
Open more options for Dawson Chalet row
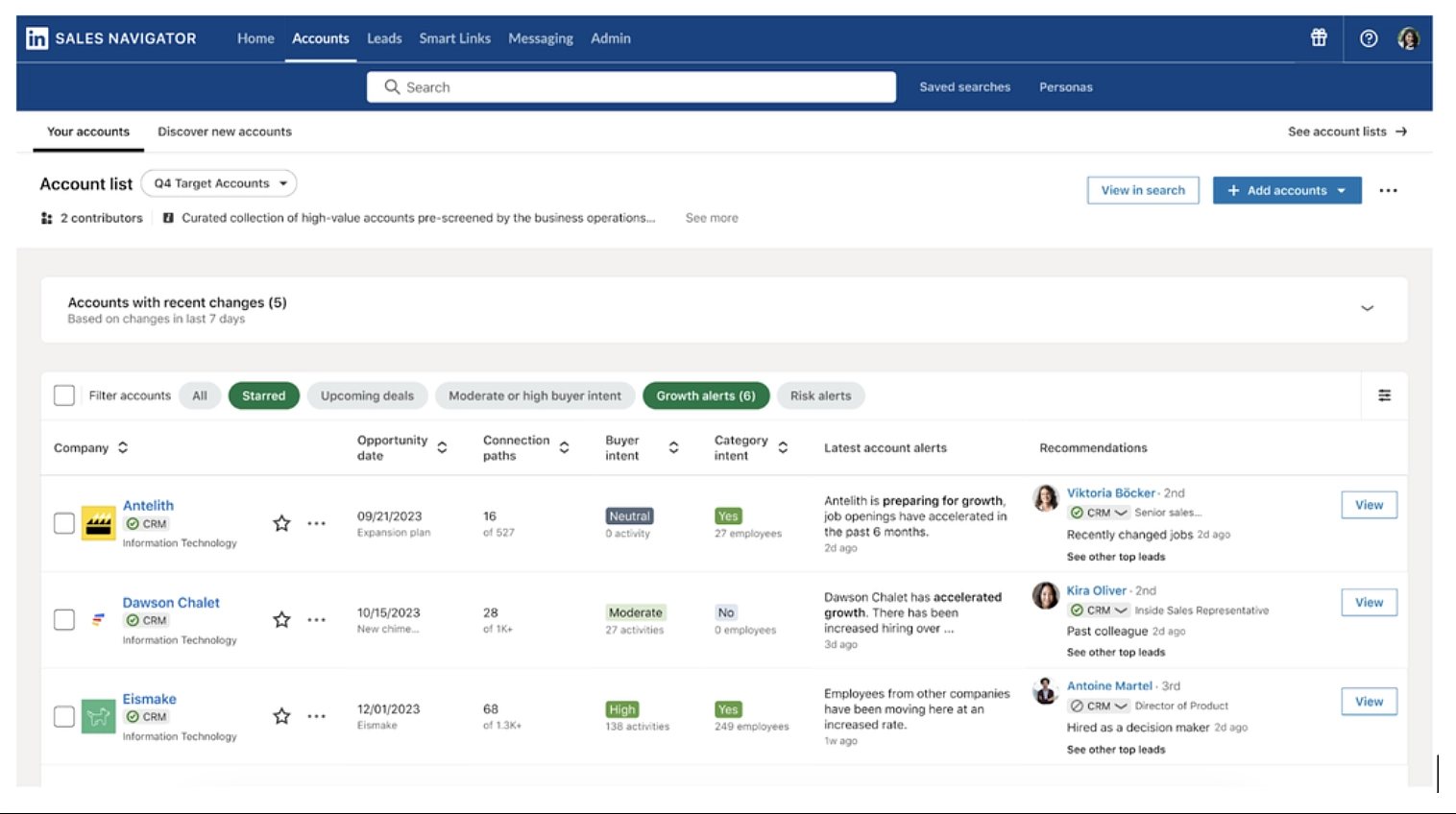point(316,620)
